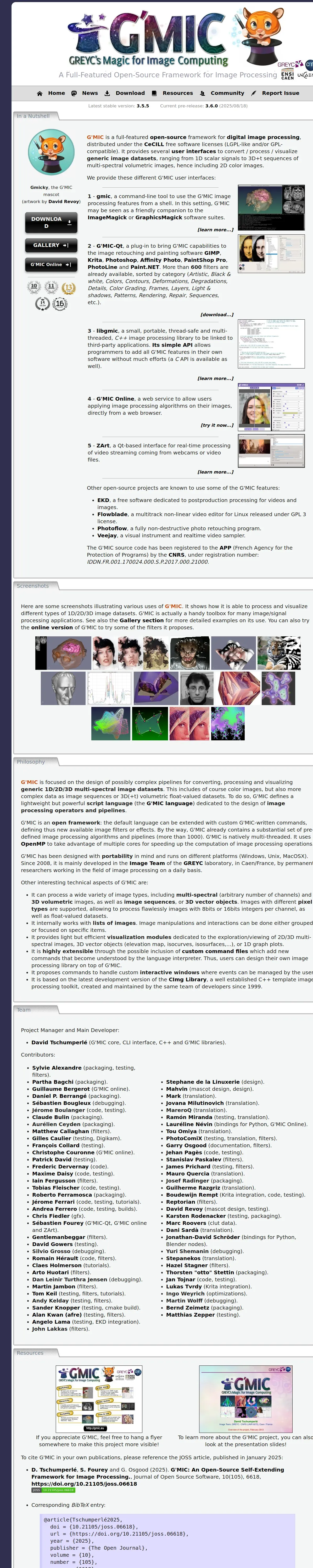Open the libgmic source code screenshot
The width and height of the screenshot is (313, 1568).
pyautogui.click(x=271, y=344)
